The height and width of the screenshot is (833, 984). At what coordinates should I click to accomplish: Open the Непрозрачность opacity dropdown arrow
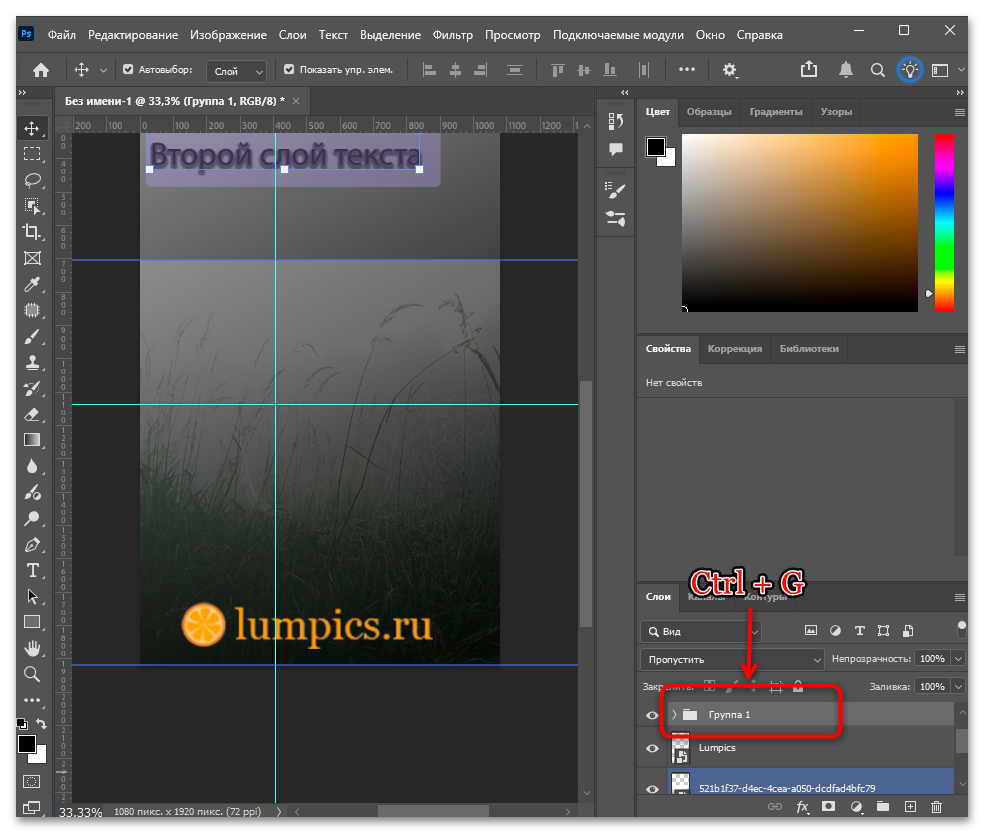click(958, 658)
